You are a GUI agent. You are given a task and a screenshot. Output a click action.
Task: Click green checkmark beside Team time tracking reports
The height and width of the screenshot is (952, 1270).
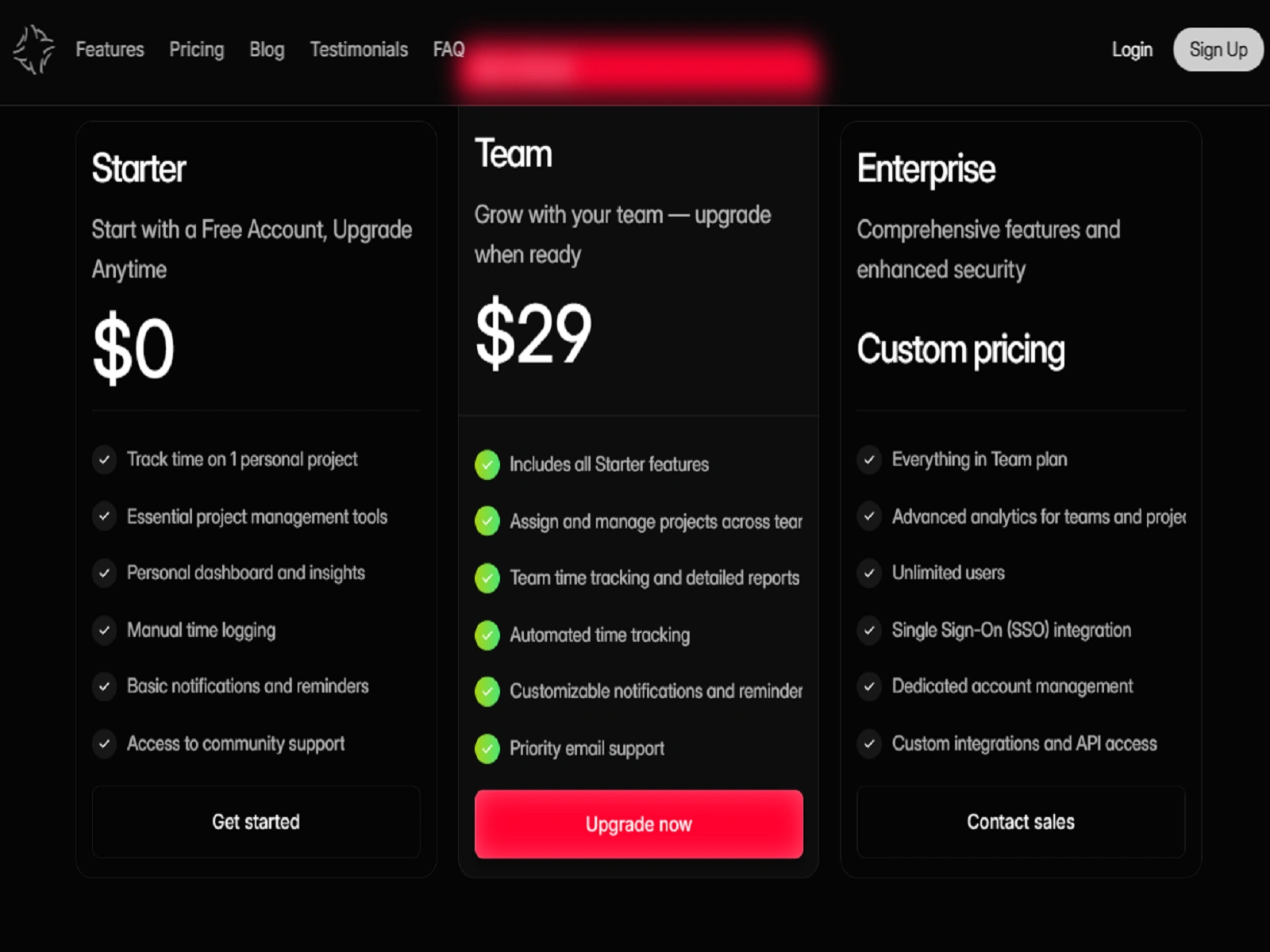487,578
